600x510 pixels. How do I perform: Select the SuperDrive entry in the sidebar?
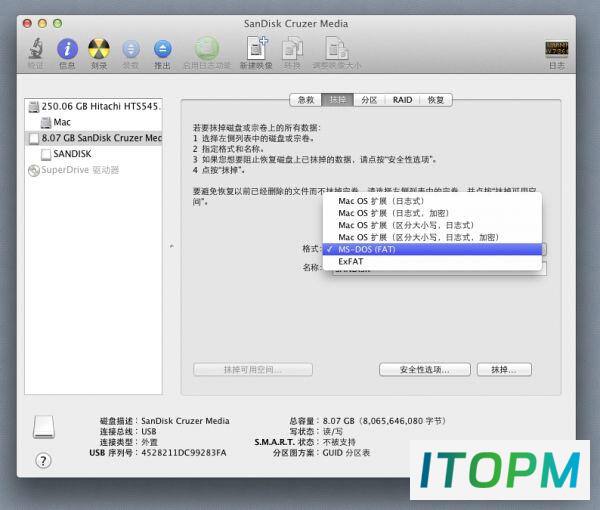click(x=94, y=170)
